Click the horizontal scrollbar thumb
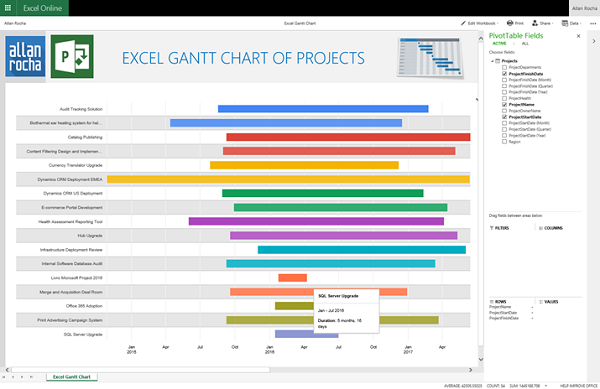 (140, 370)
